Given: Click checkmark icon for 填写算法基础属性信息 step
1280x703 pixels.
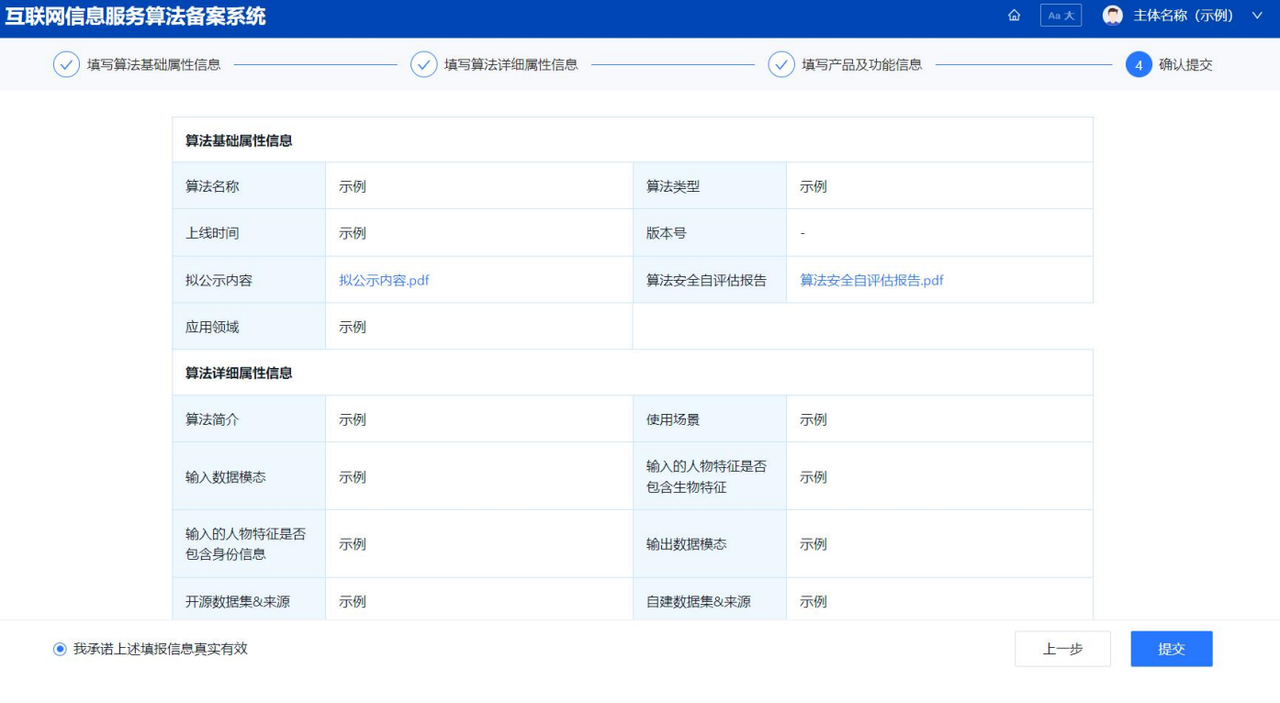Looking at the screenshot, I should pyautogui.click(x=66, y=64).
